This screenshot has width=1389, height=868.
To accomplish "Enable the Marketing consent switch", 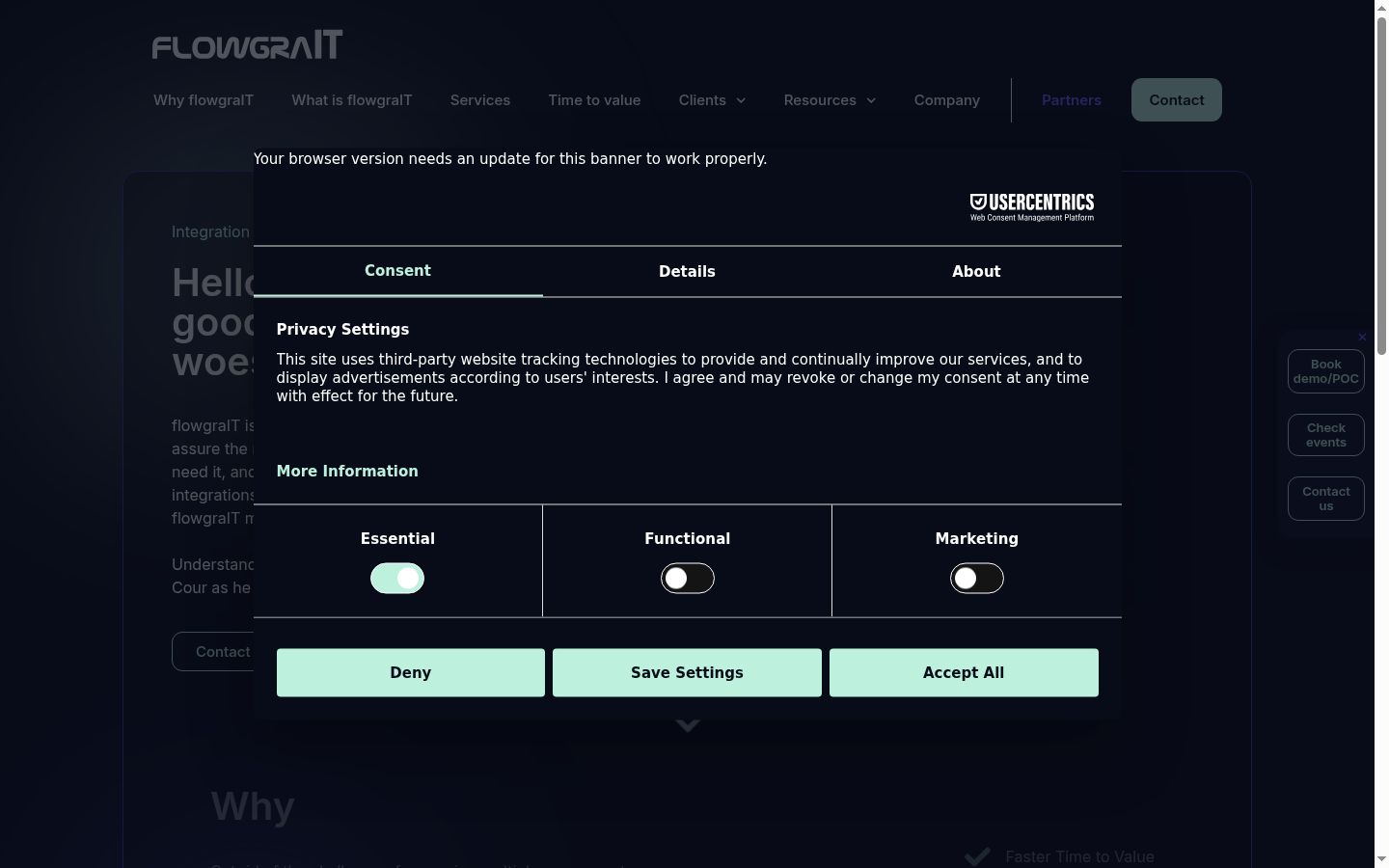I will pos(977,578).
